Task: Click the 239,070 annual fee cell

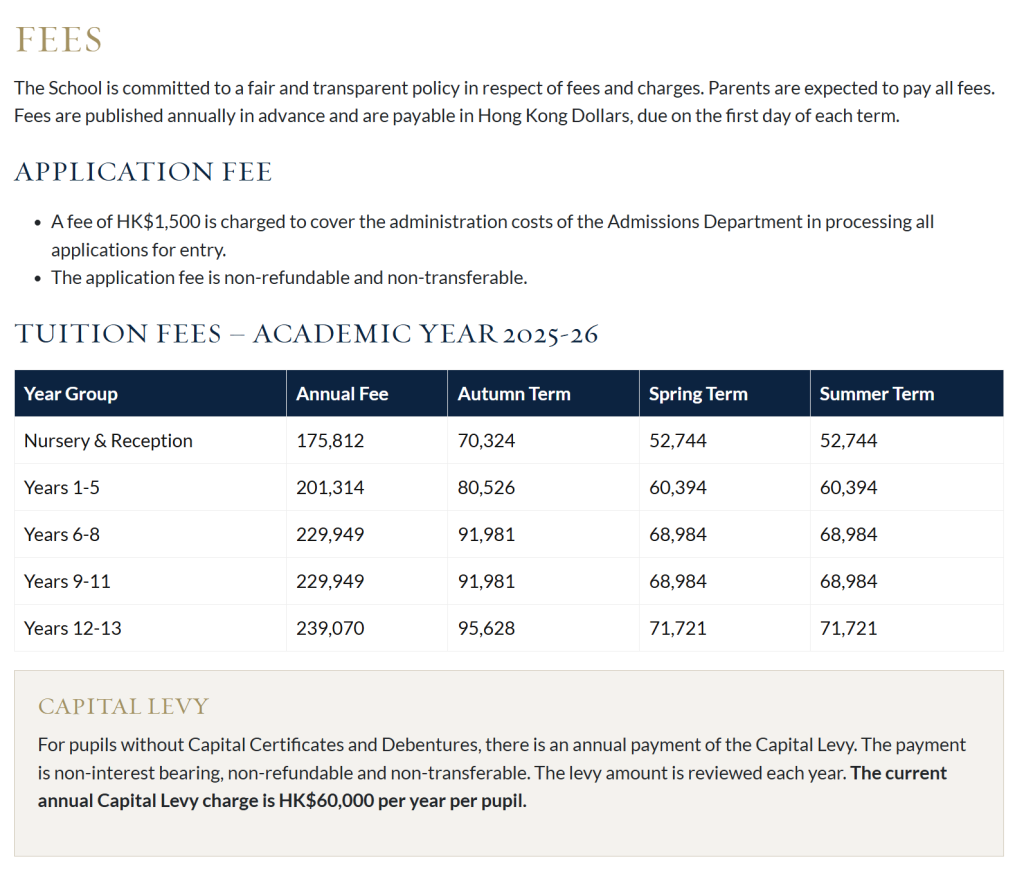Action: click(x=330, y=629)
